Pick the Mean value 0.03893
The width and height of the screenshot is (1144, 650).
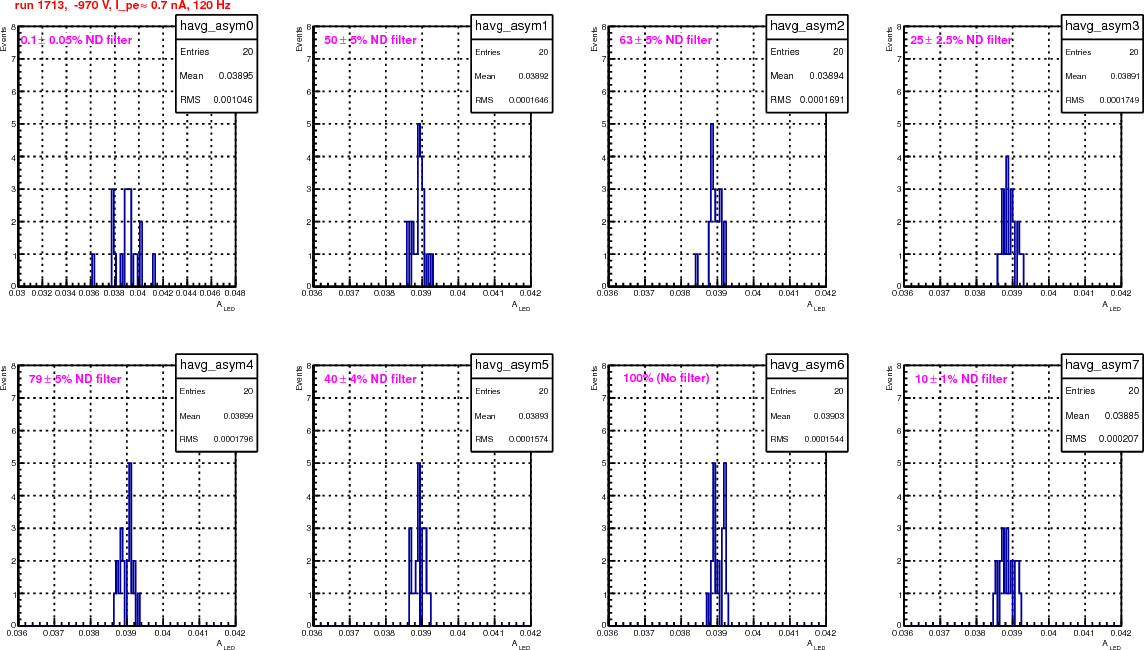tap(533, 416)
